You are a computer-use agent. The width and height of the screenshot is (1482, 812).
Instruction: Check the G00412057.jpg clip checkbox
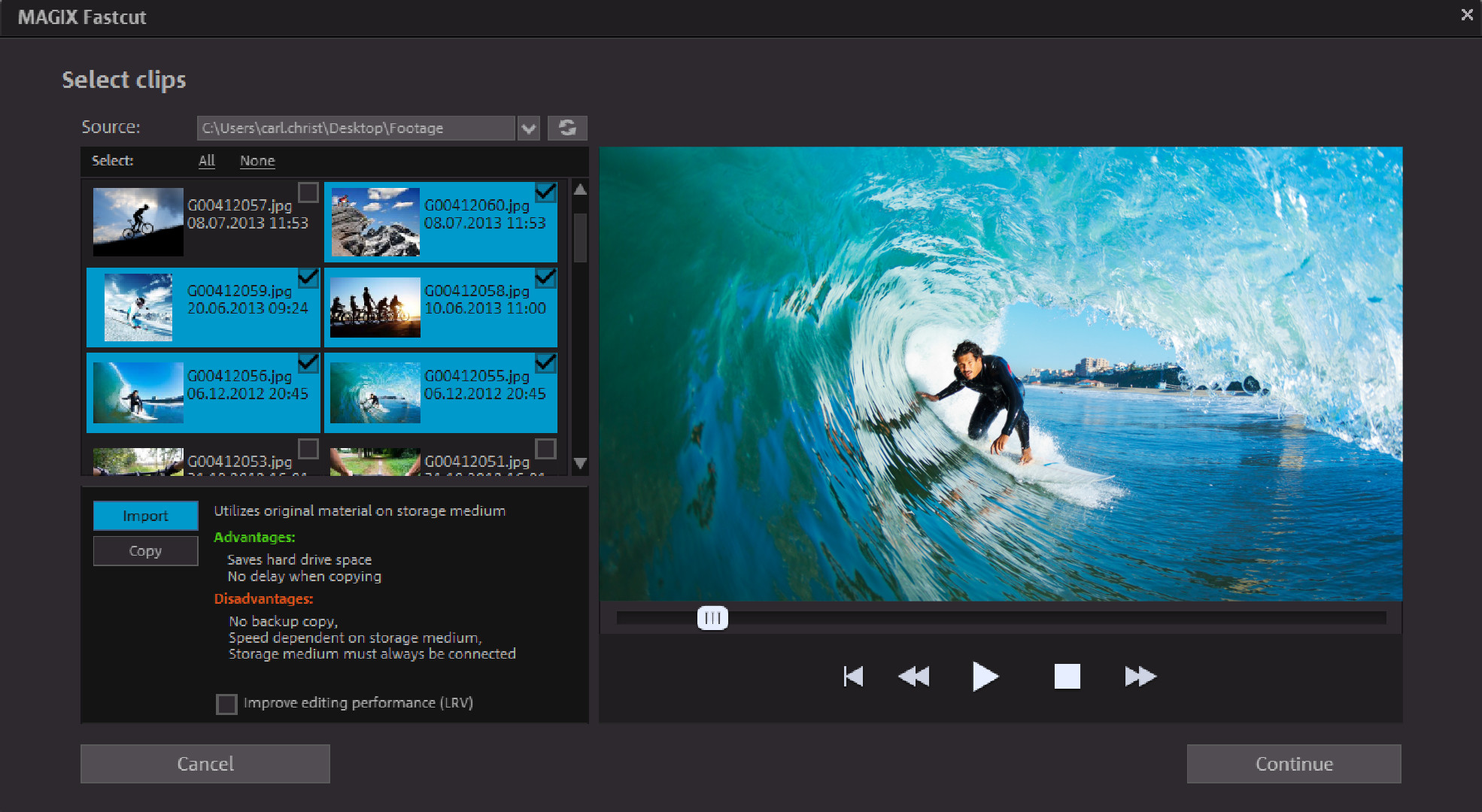click(308, 193)
